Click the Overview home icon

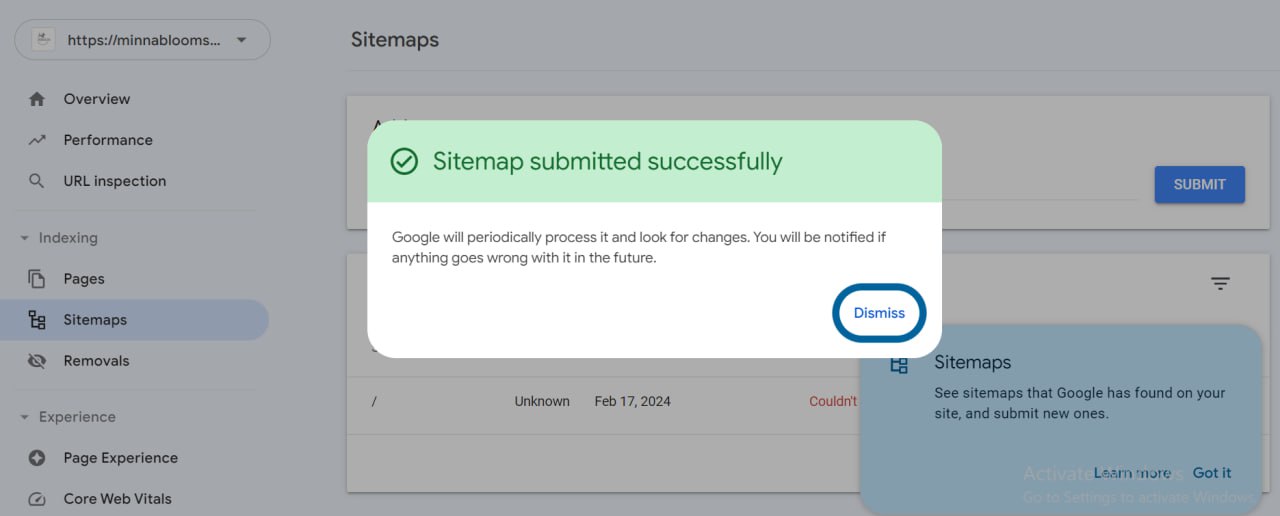click(x=37, y=99)
